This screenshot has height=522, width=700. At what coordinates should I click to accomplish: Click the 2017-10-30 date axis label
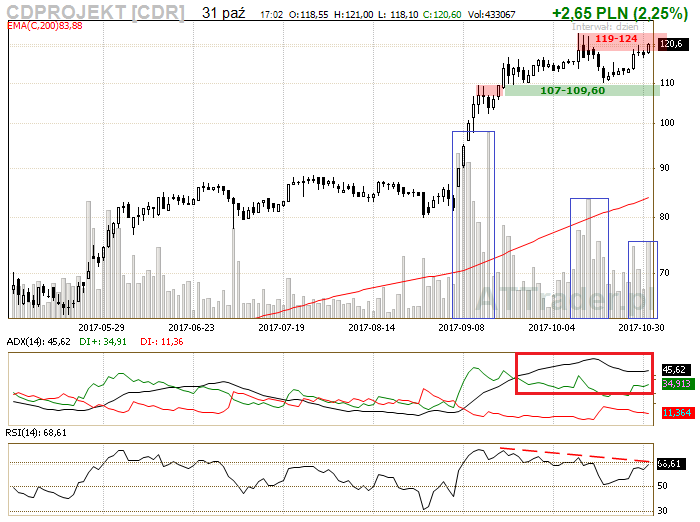641,327
